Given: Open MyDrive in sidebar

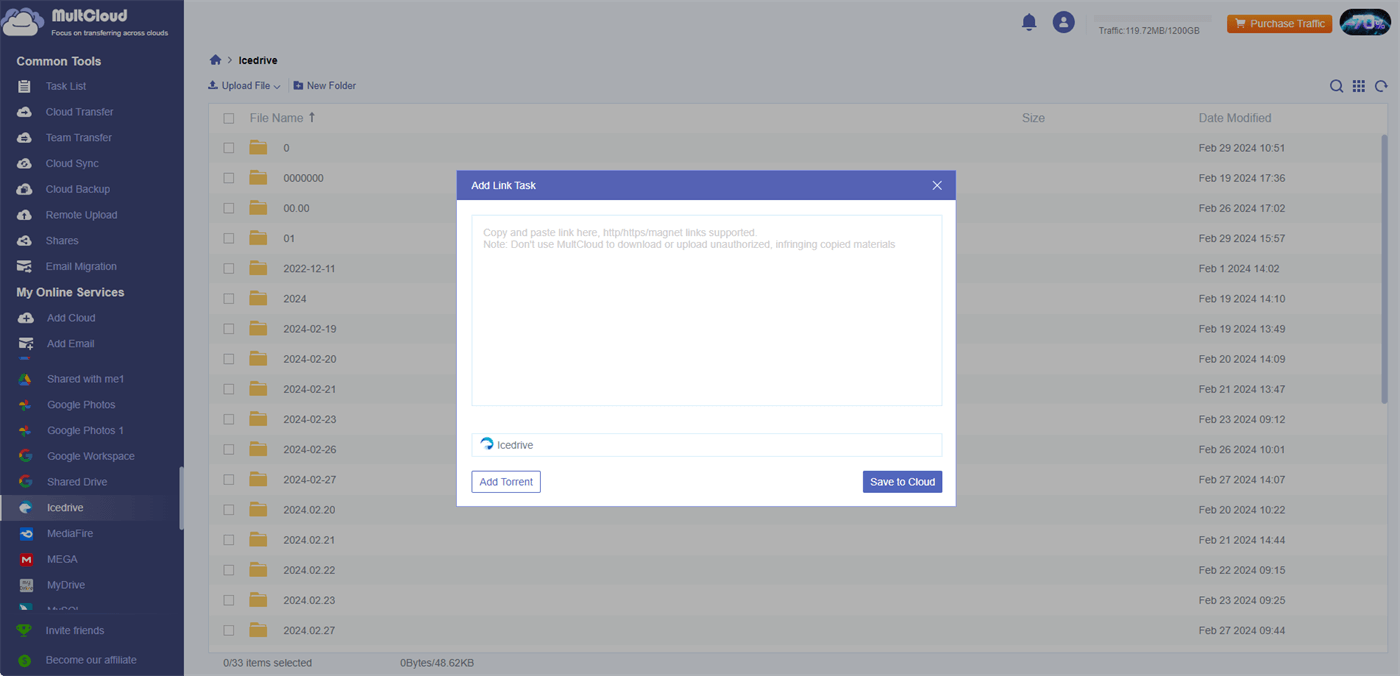Looking at the screenshot, I should pyautogui.click(x=66, y=585).
